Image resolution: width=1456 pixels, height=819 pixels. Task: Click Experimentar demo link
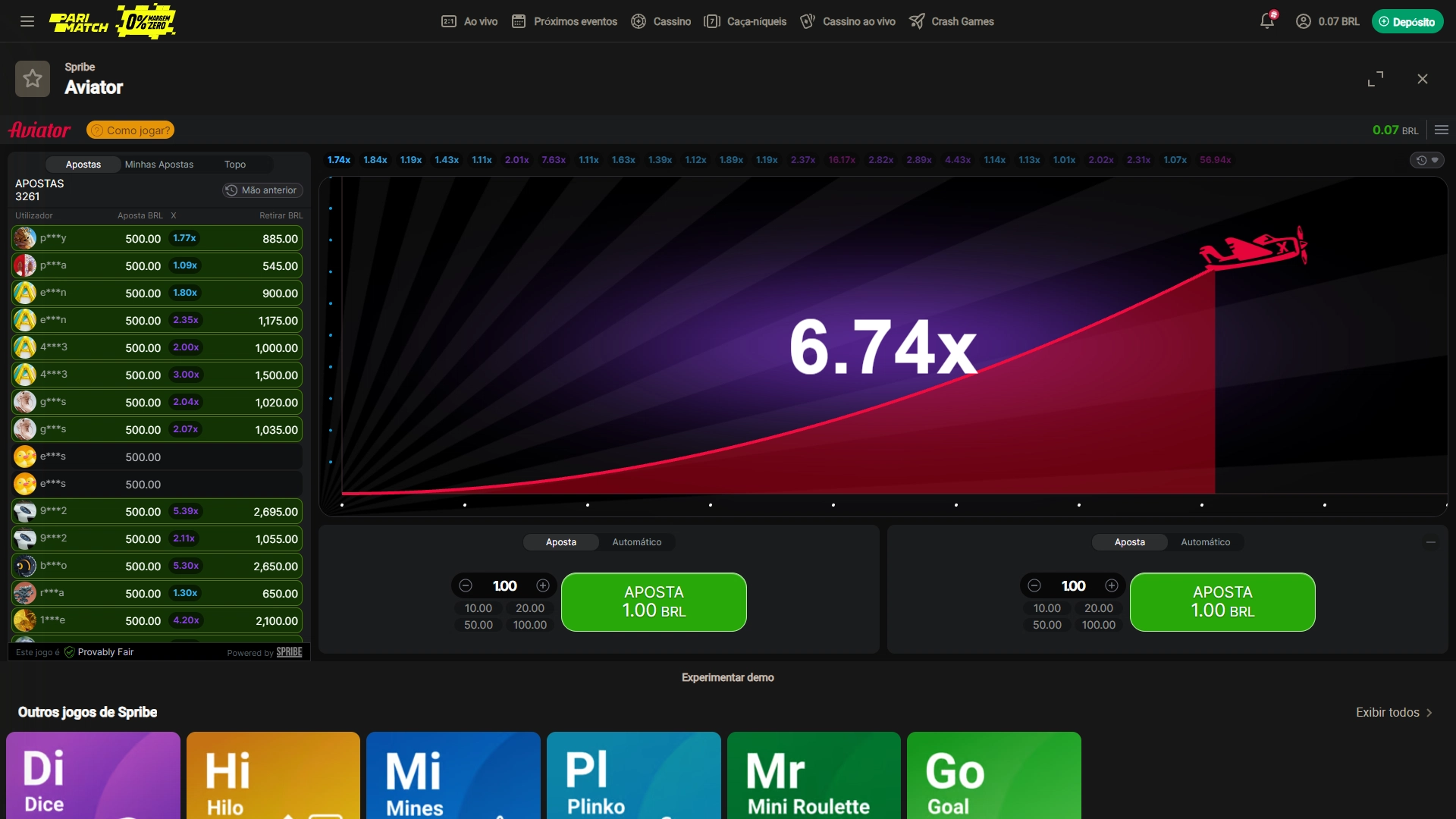728,677
